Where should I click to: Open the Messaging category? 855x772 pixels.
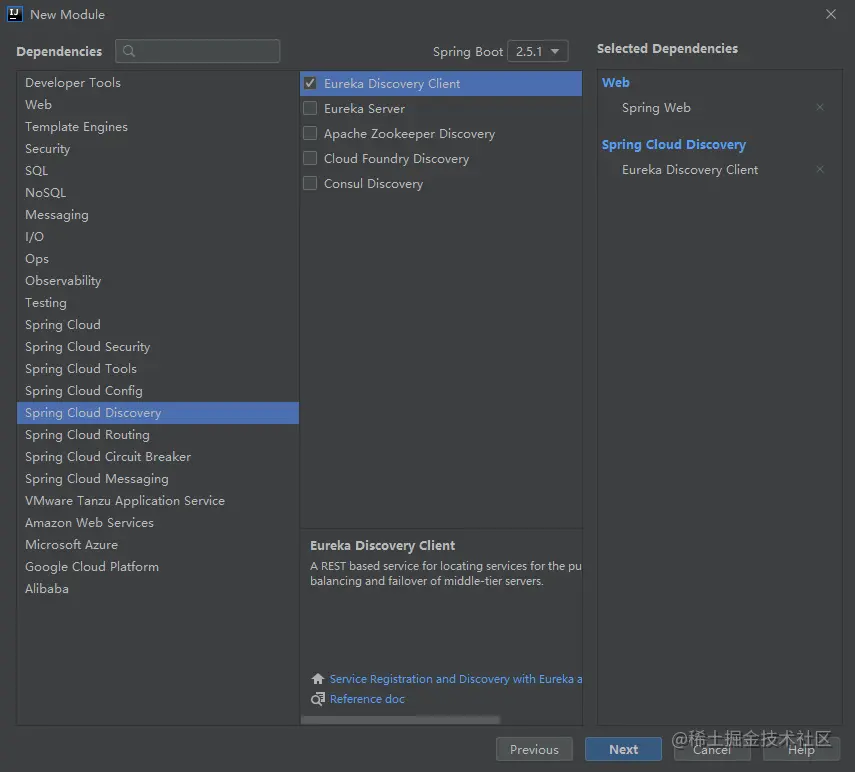[x=158, y=215]
